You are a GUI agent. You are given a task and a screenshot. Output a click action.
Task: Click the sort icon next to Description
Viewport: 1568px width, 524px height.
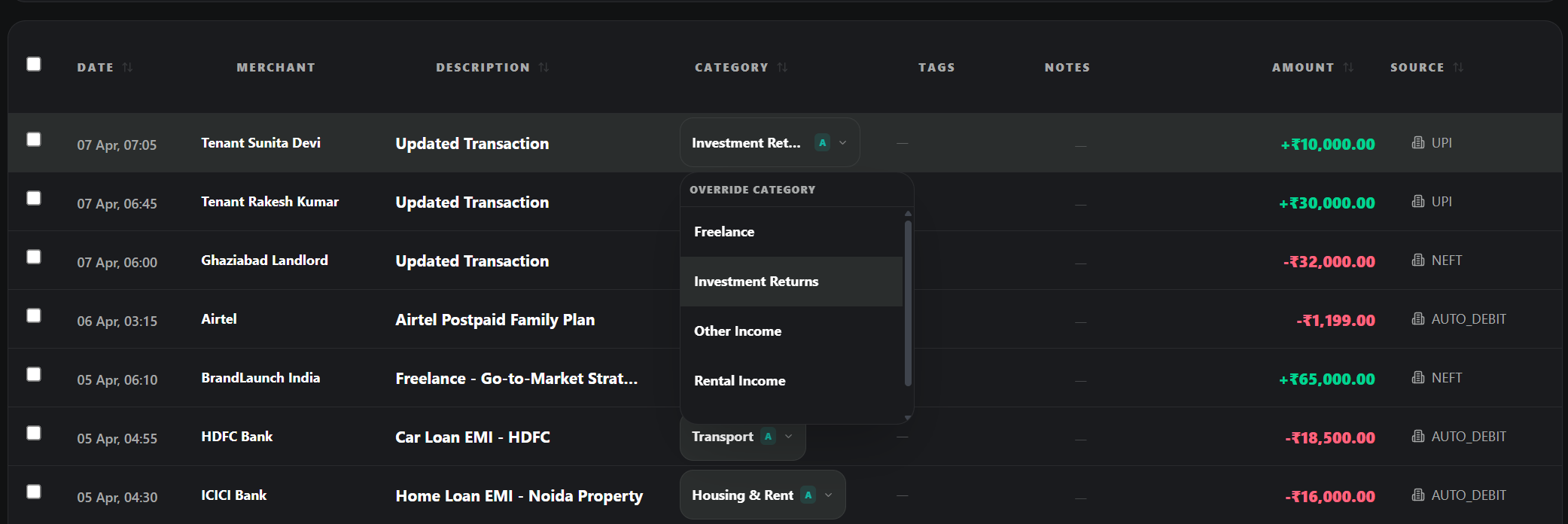click(543, 68)
